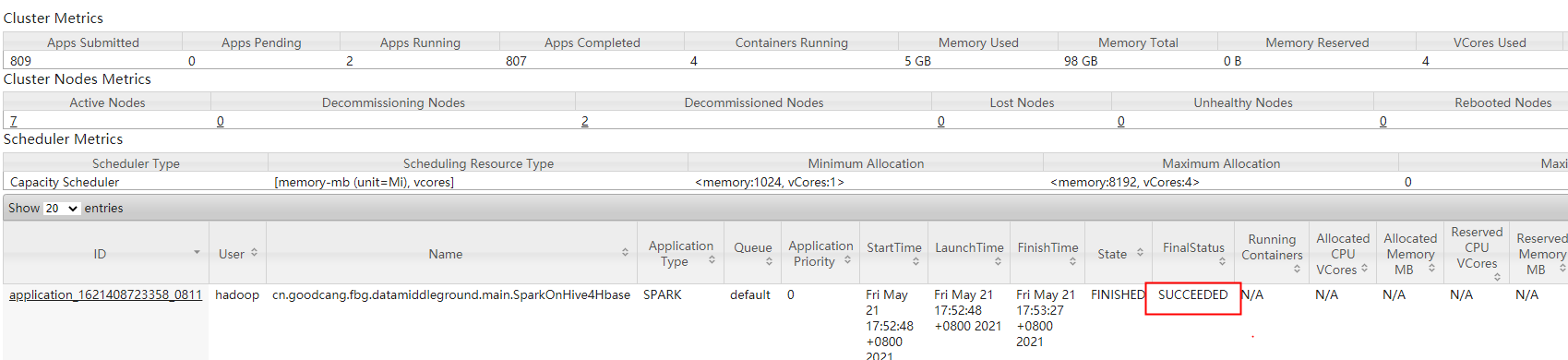Open Lost Nodes count 0 link
This screenshot has width=1568, height=360.
[x=940, y=121]
